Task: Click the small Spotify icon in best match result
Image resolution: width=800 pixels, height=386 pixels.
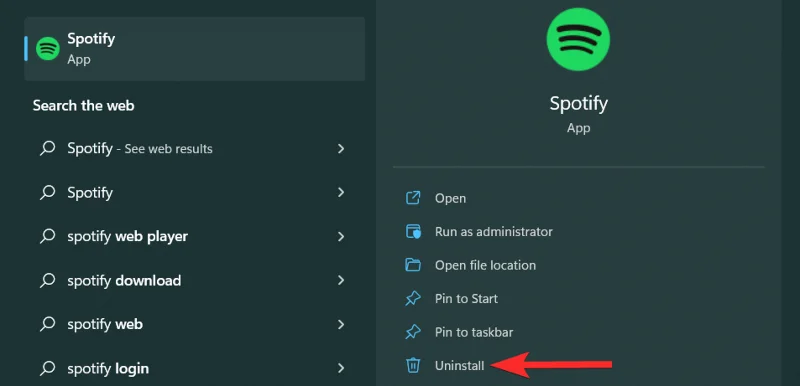Action: 48,48
